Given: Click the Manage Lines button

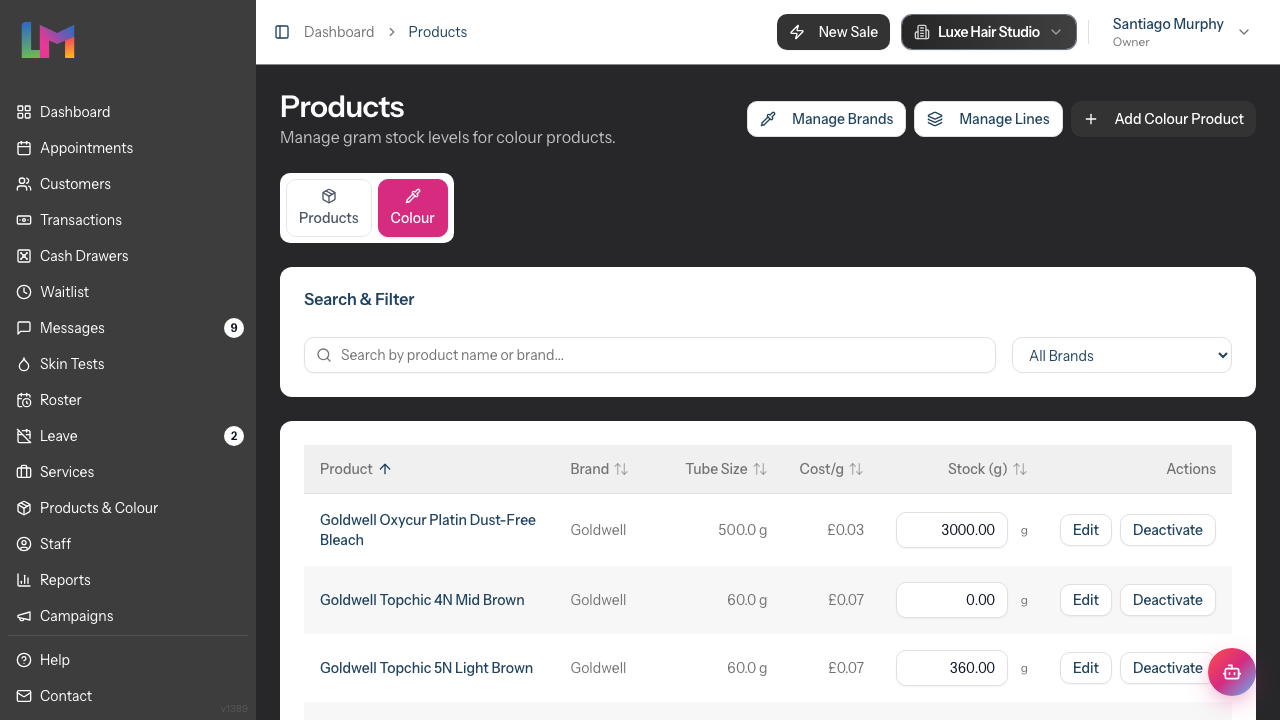Looking at the screenshot, I should pos(988,119).
